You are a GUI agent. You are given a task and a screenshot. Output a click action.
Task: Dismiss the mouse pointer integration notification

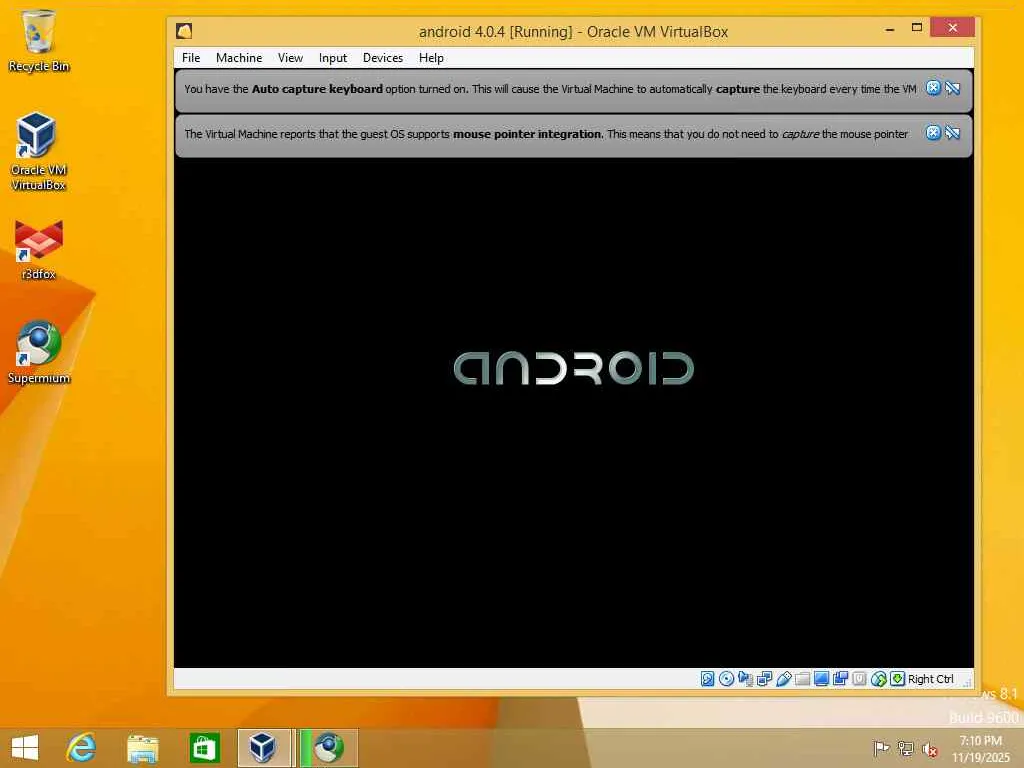(933, 133)
